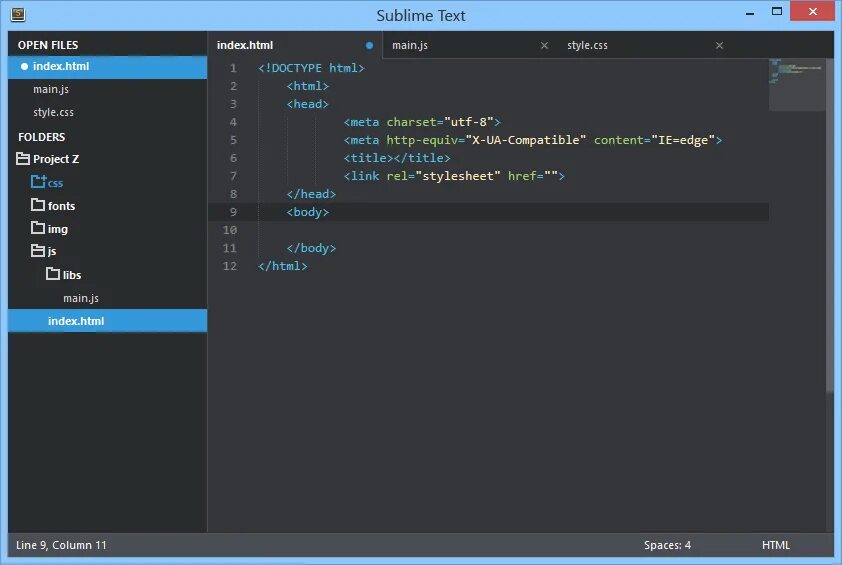Viewport: 842px width, 565px height.
Task: Close the style.css tab
Action: tap(720, 46)
